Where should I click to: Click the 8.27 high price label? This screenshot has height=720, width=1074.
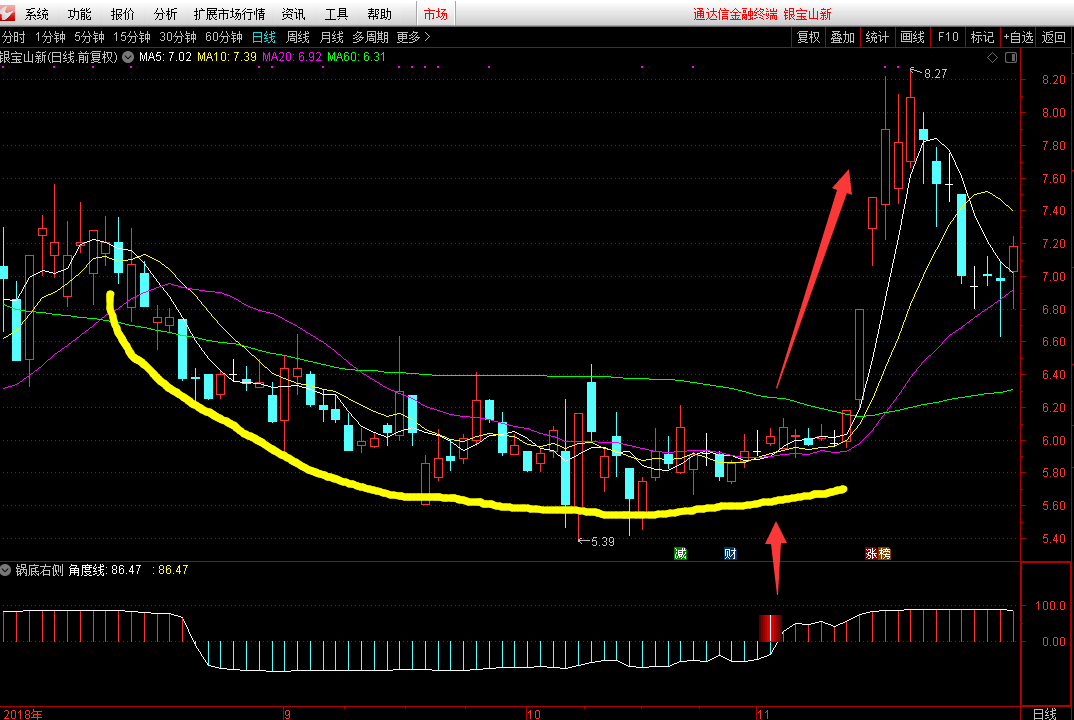coord(936,74)
